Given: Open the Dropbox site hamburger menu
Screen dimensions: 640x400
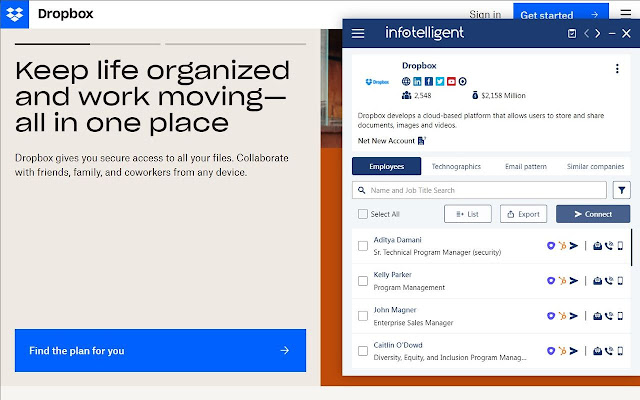Looking at the screenshot, I should click(626, 13).
